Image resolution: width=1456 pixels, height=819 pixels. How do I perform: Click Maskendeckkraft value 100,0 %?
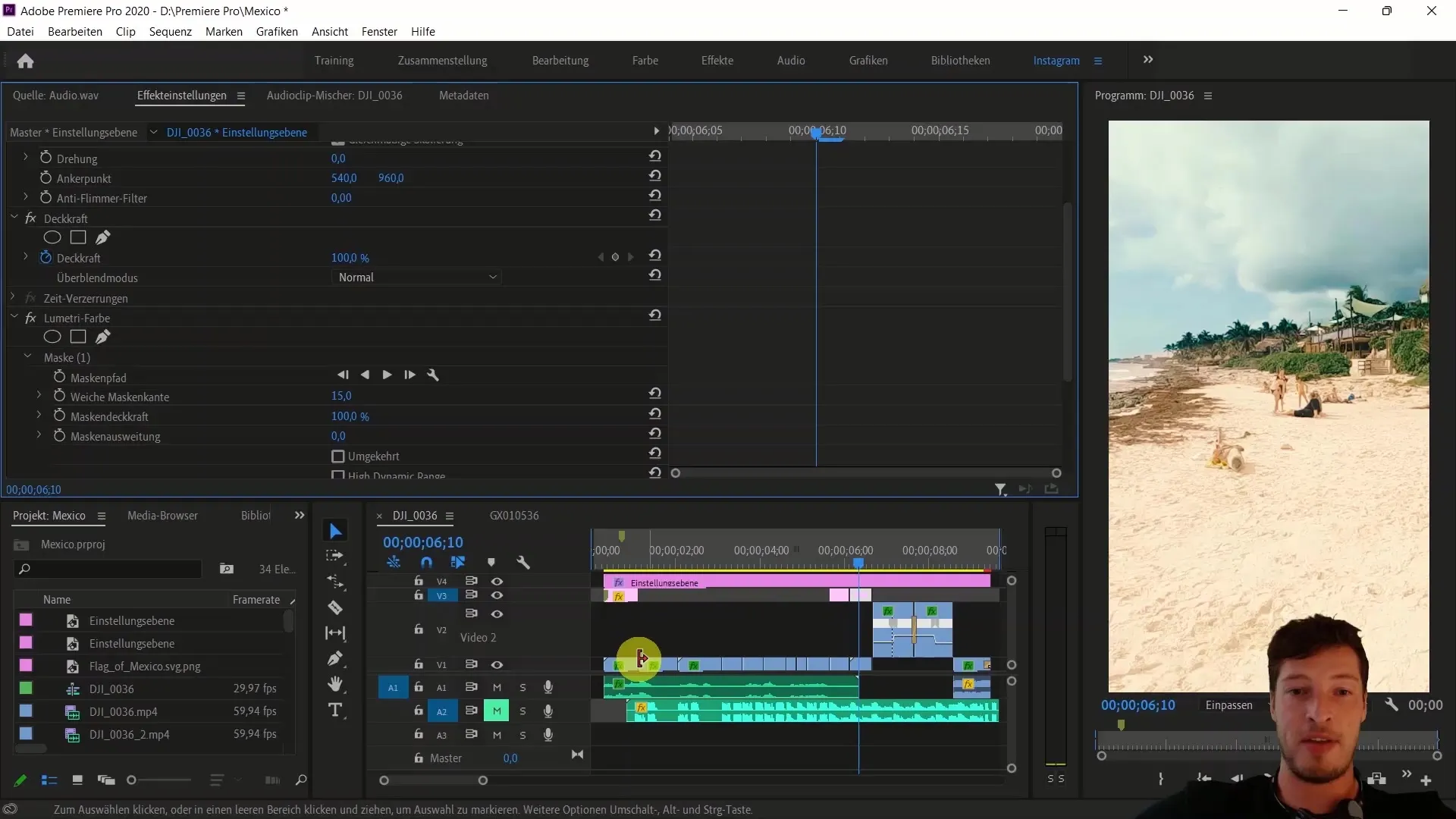point(350,416)
